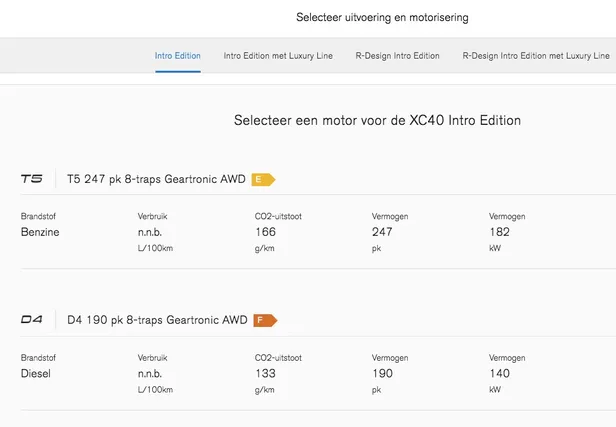Image resolution: width=616 pixels, height=427 pixels.
Task: Open the R-Design Intro Edition tab
Action: [x=398, y=56]
